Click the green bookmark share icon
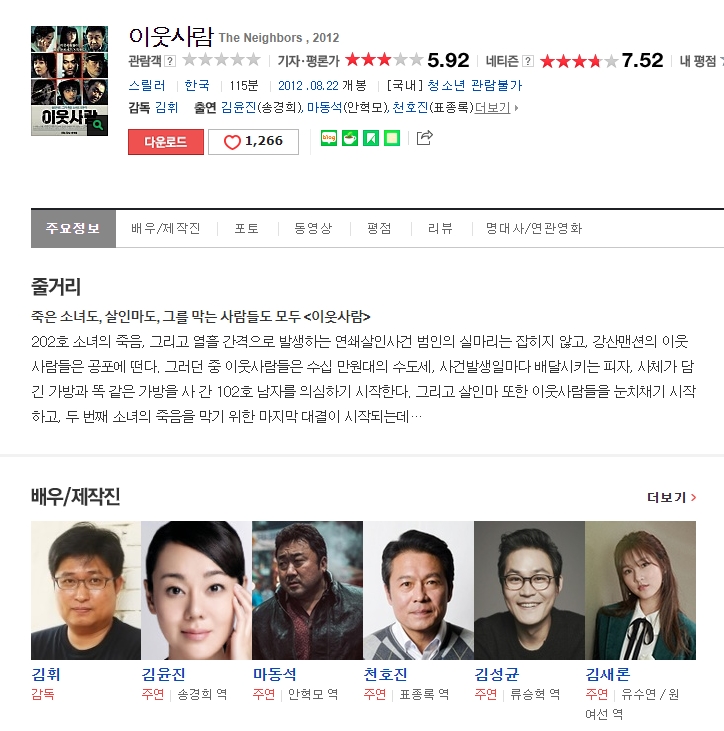 pyautogui.click(x=371, y=138)
